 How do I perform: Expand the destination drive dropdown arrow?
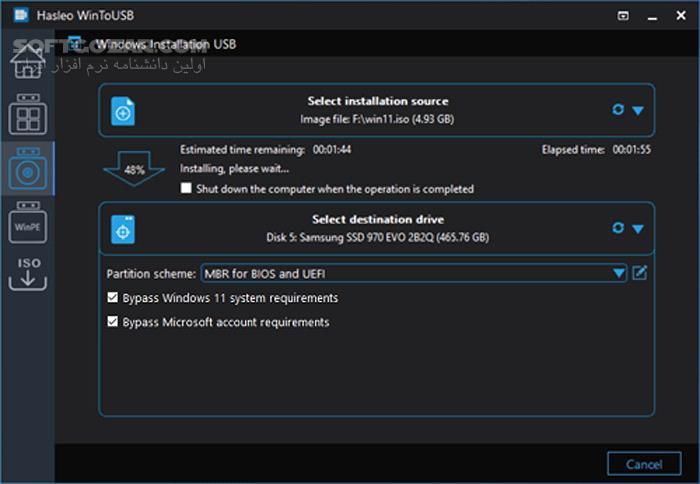tap(638, 229)
